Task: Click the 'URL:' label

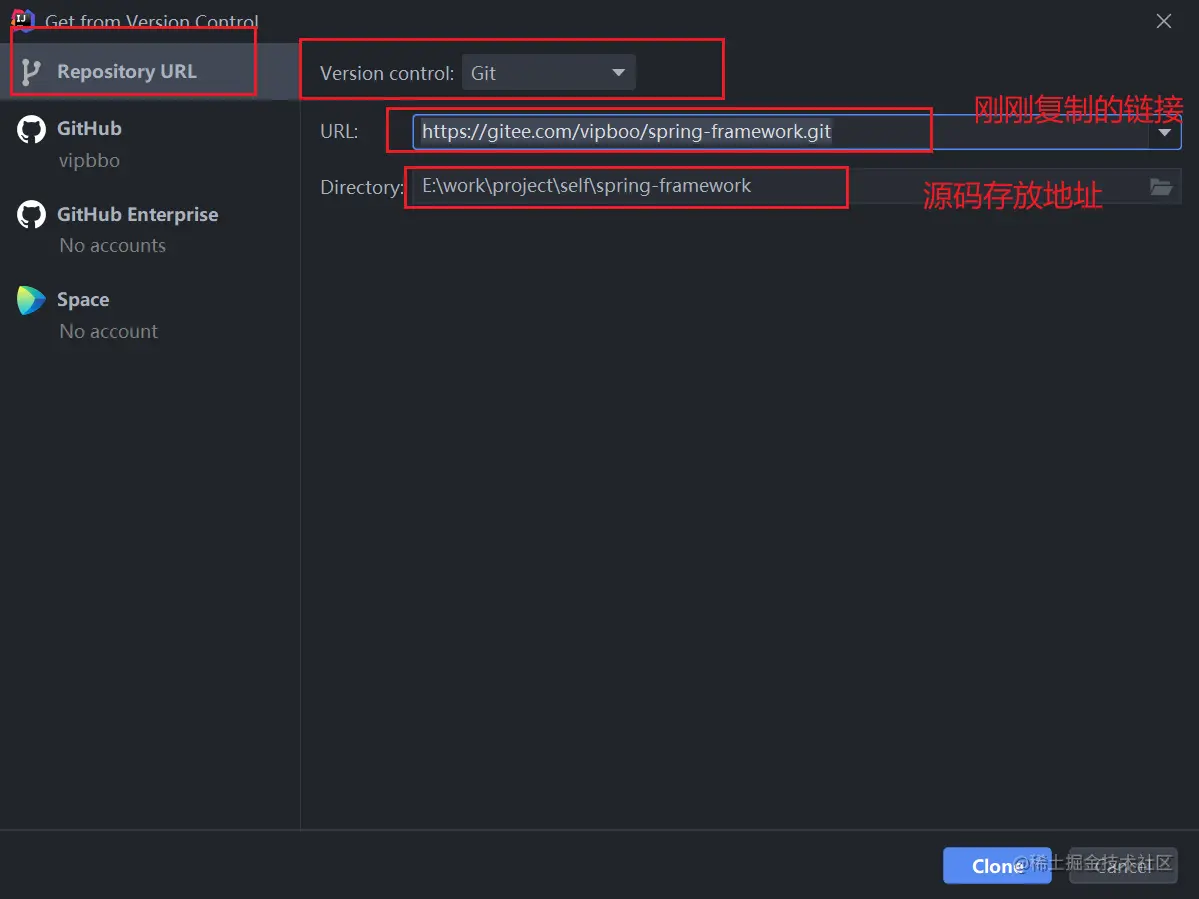Action: coord(339,131)
